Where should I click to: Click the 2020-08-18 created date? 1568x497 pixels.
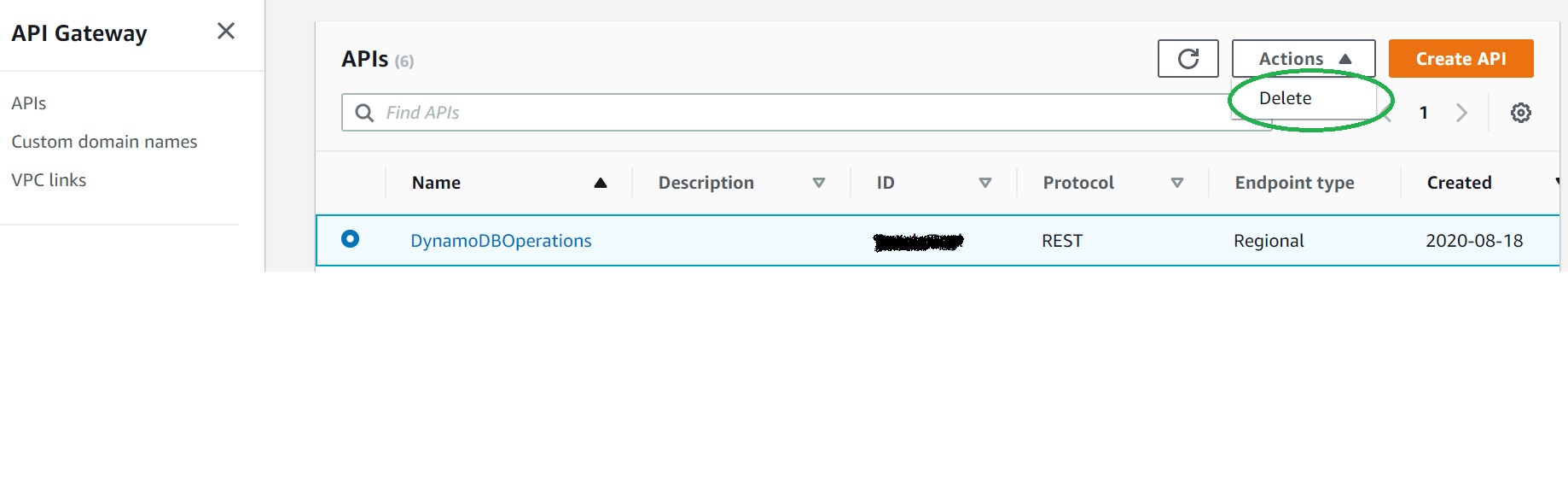[1474, 241]
